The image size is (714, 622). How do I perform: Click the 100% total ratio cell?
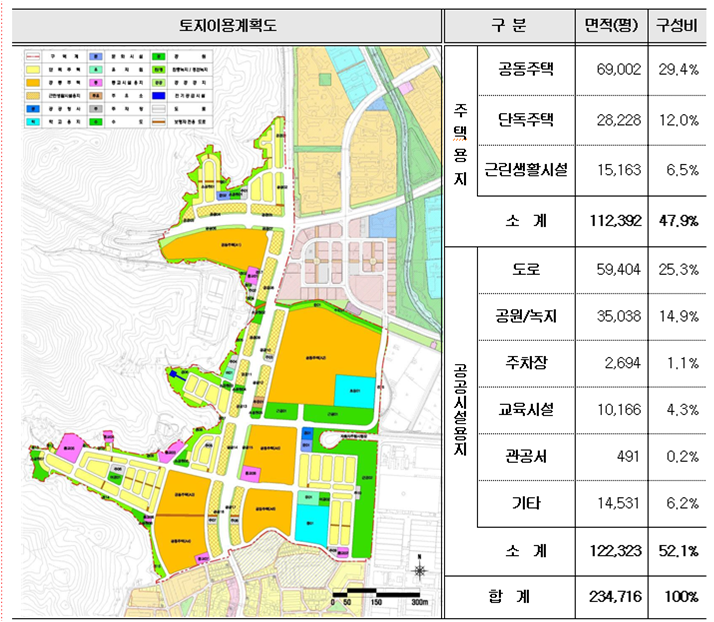click(681, 597)
